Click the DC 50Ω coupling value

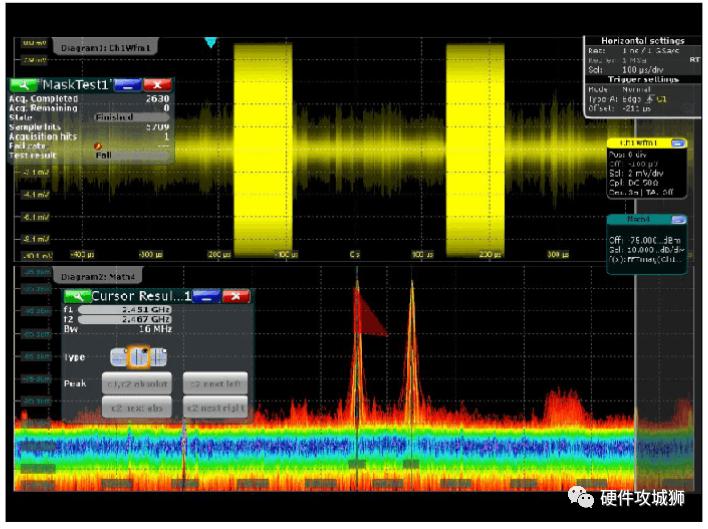641,183
